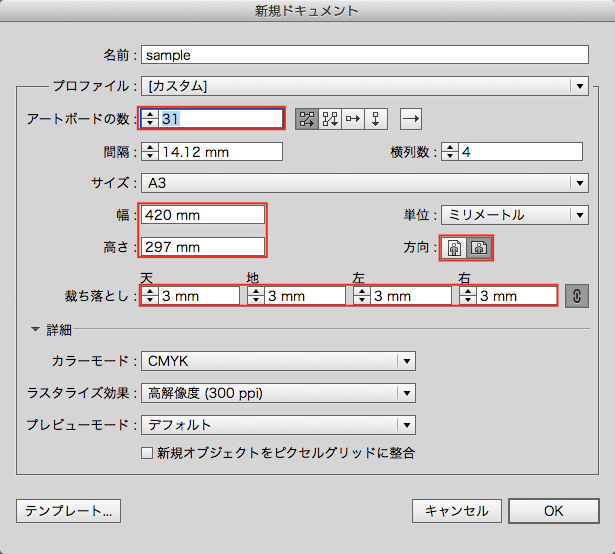Confirm the dialog with OK
This screenshot has width=615, height=554.
(x=553, y=510)
